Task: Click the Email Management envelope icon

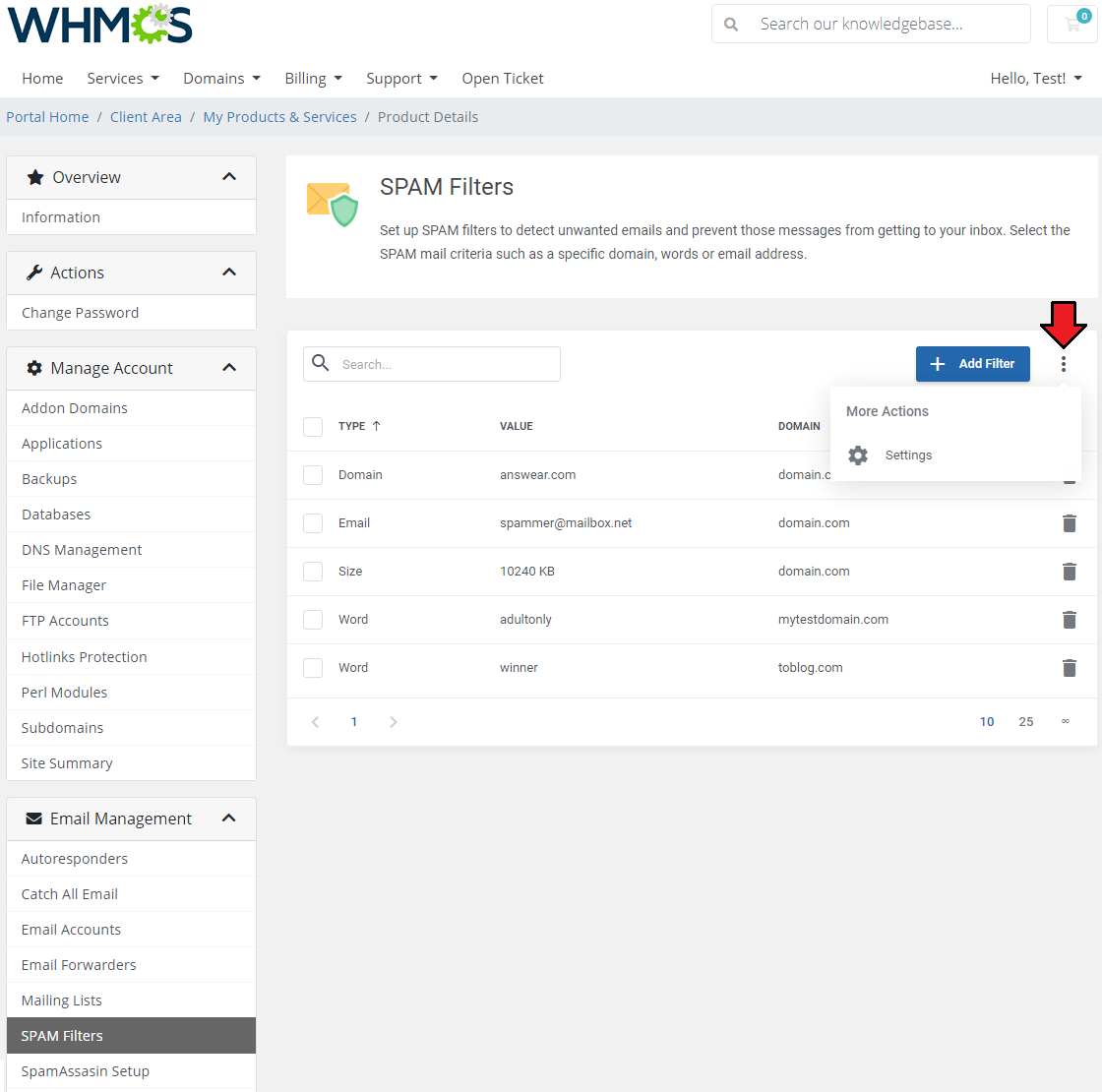Action: pyautogui.click(x=33, y=819)
